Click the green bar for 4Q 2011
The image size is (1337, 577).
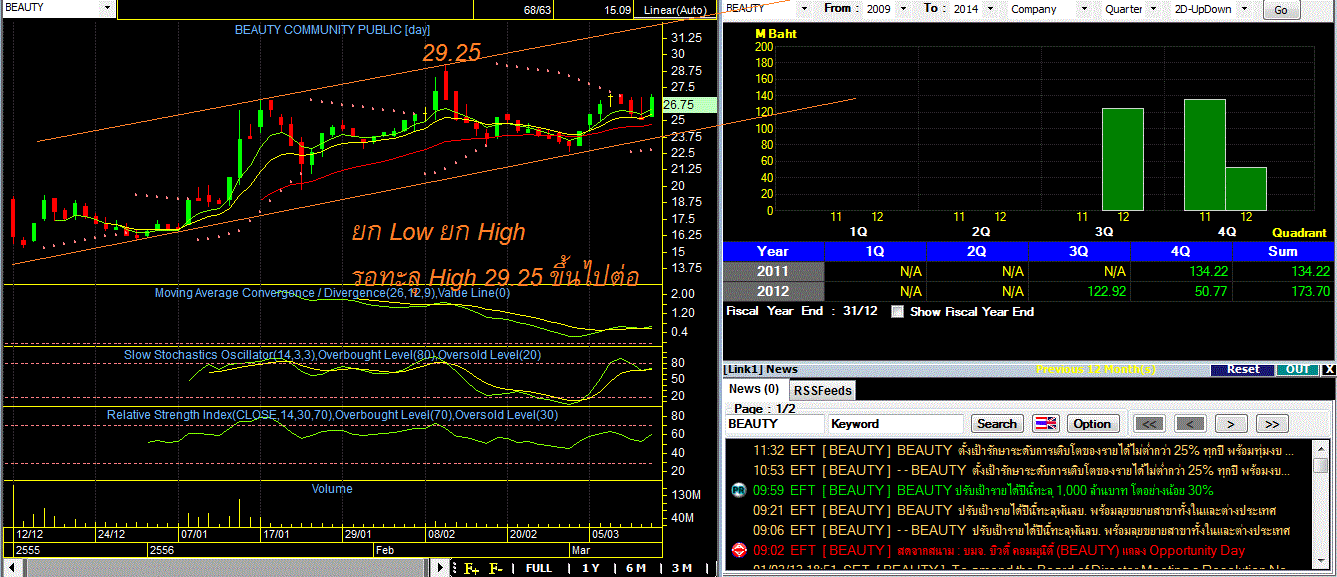[x=1204, y=155]
